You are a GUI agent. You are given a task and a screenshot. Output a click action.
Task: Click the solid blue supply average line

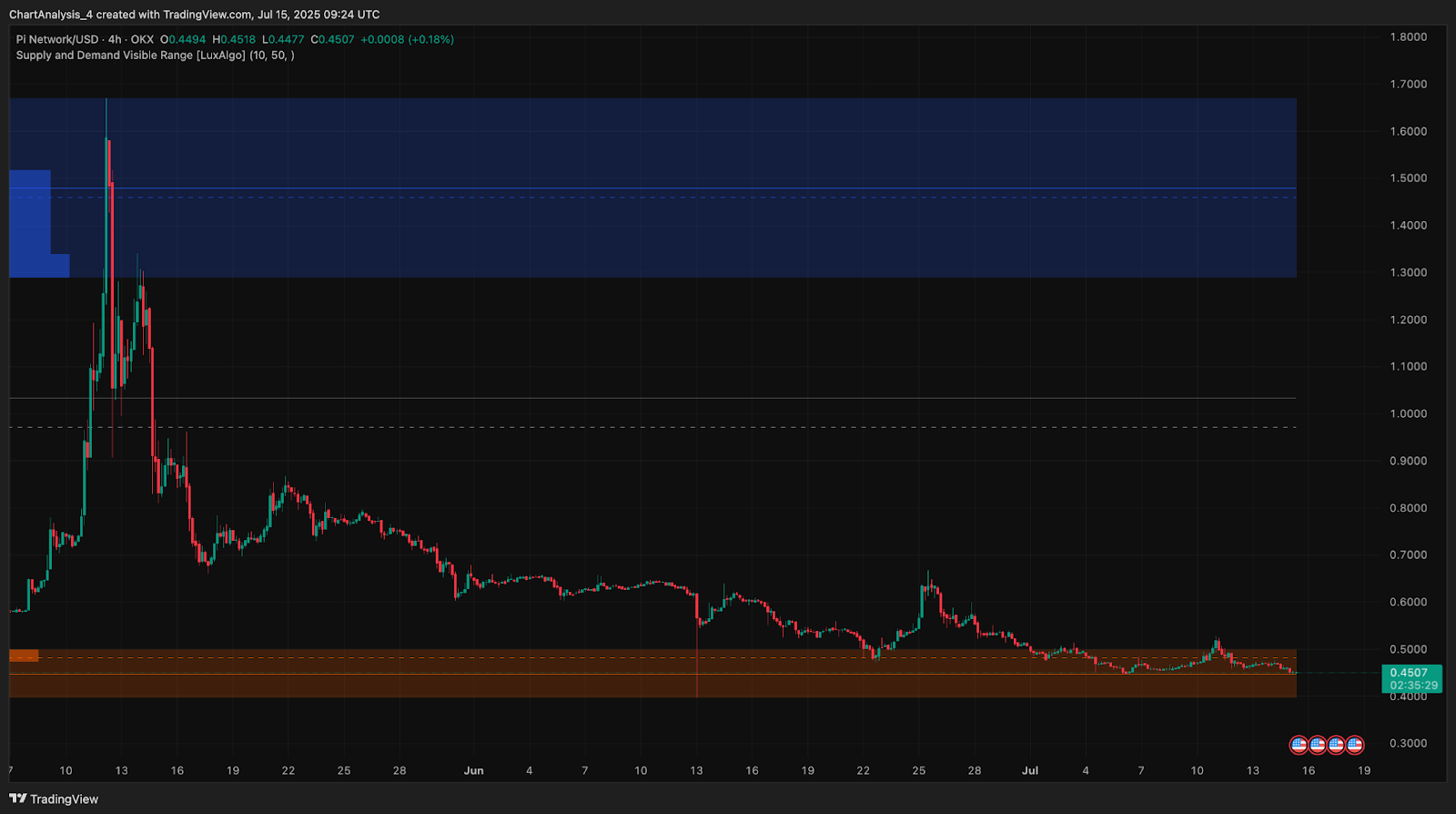[652, 188]
